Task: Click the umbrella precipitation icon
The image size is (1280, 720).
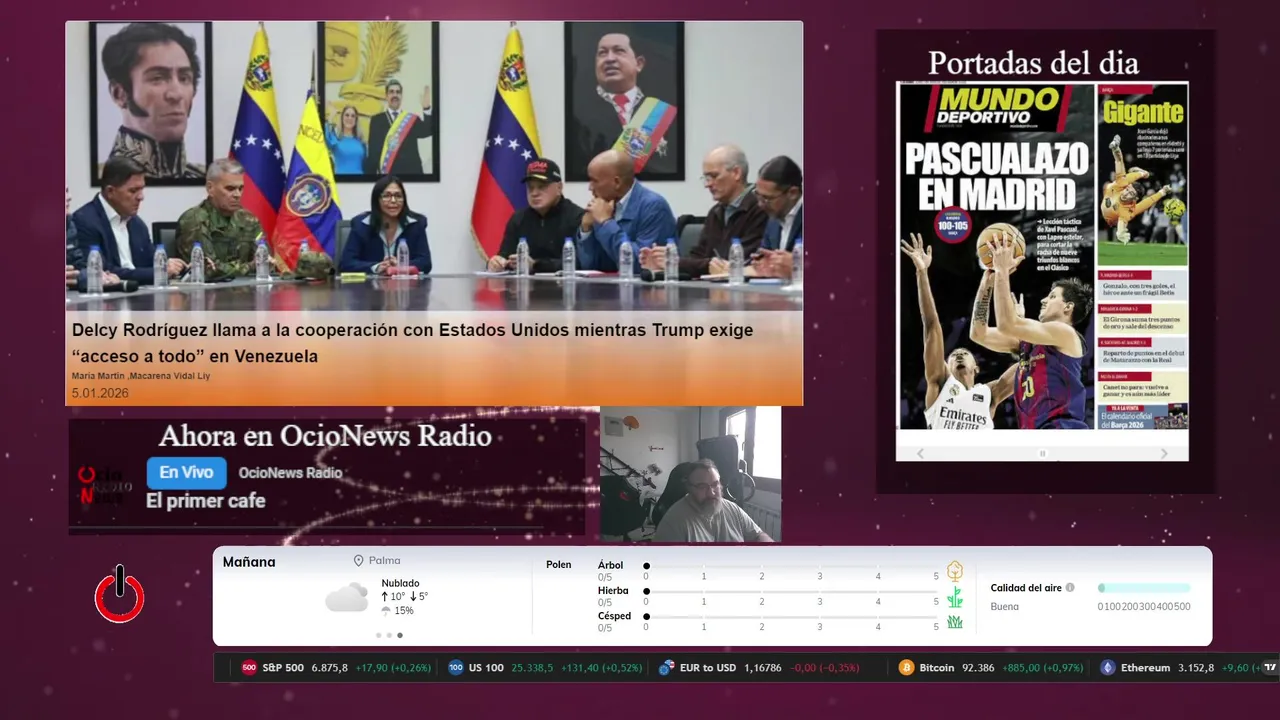Action: [386, 611]
